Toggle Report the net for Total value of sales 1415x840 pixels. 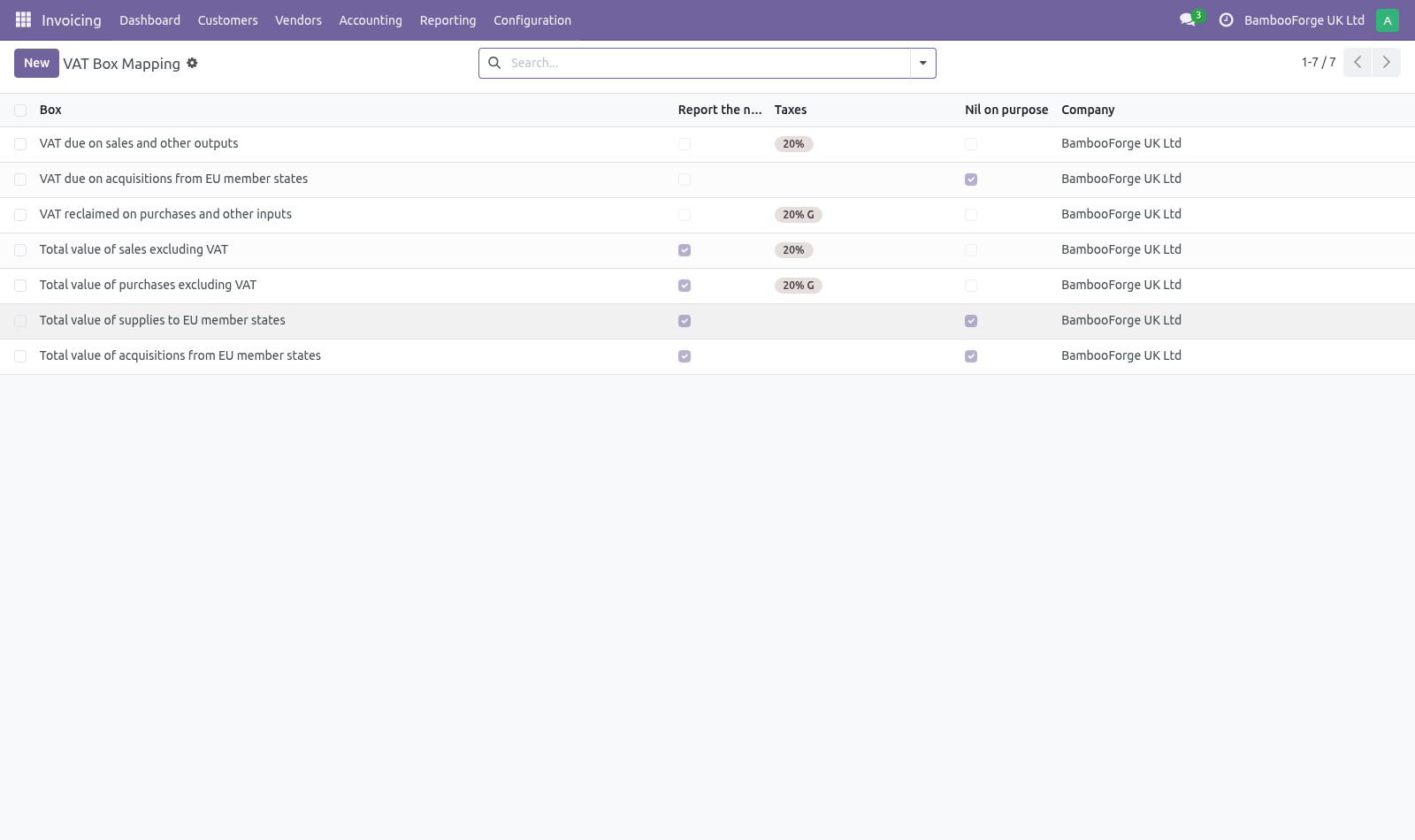point(685,250)
